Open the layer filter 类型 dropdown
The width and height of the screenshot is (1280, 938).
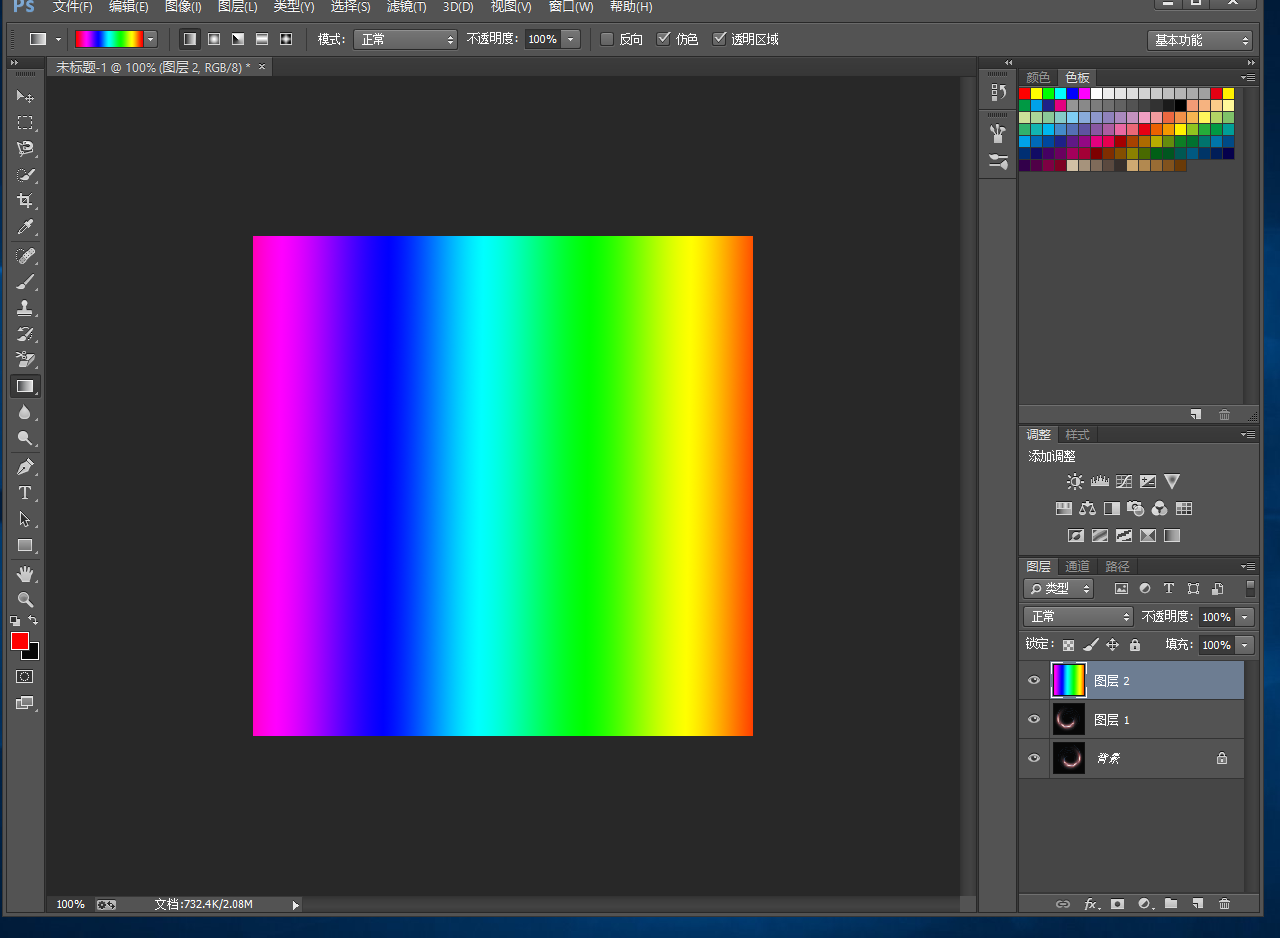tap(1059, 588)
